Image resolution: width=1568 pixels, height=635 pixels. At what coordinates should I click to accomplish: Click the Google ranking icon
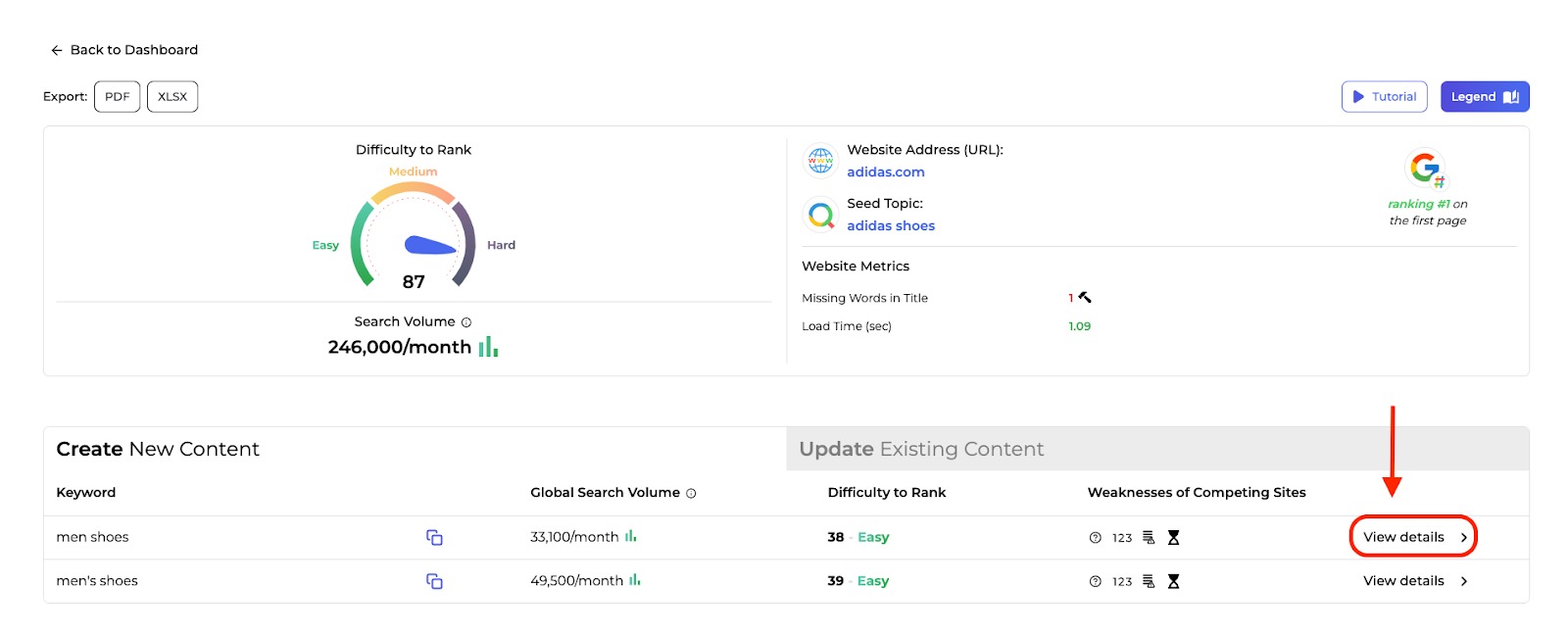[1426, 169]
